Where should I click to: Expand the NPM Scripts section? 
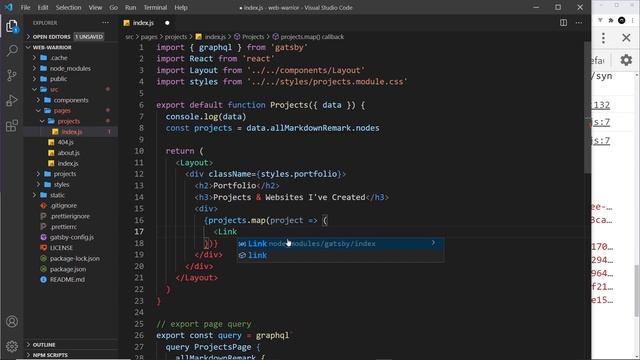coord(71,355)
